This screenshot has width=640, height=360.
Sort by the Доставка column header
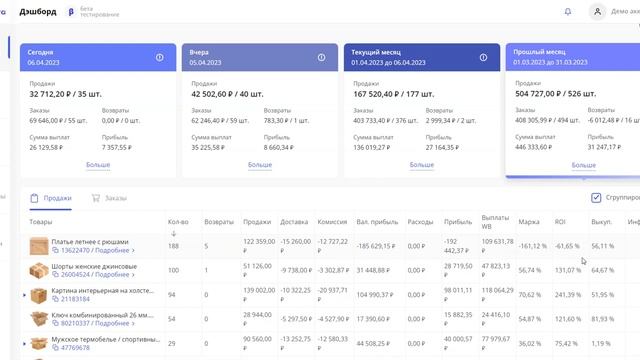tap(294, 222)
